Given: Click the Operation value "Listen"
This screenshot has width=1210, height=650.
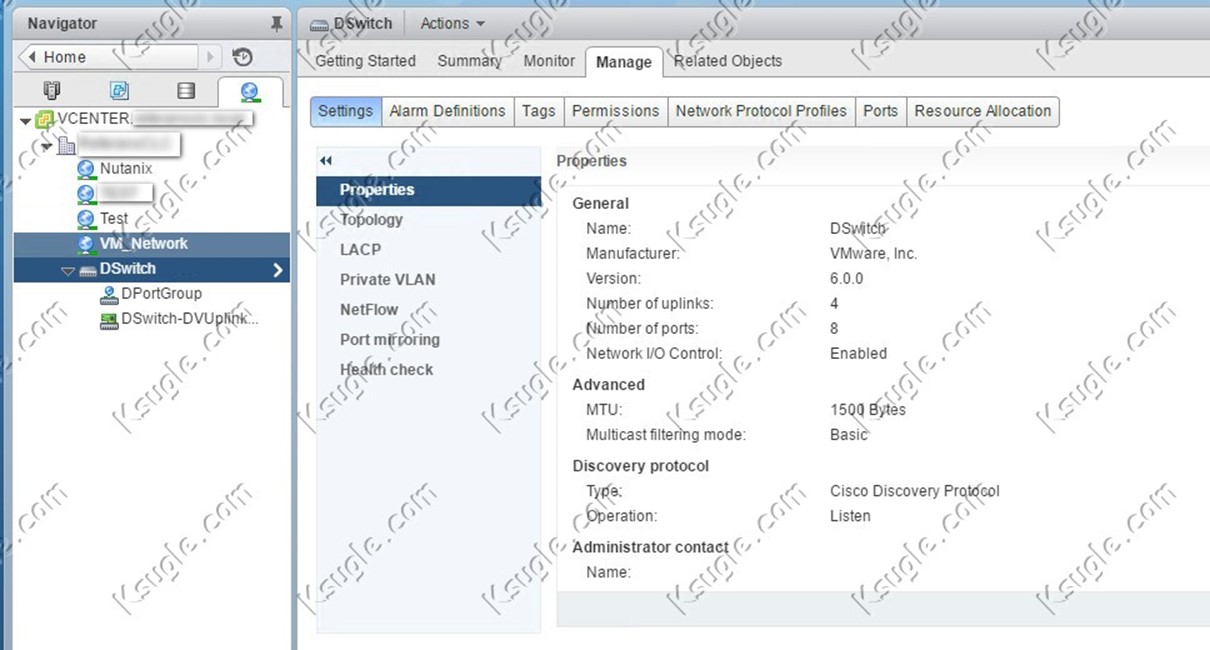Looking at the screenshot, I should (x=850, y=516).
